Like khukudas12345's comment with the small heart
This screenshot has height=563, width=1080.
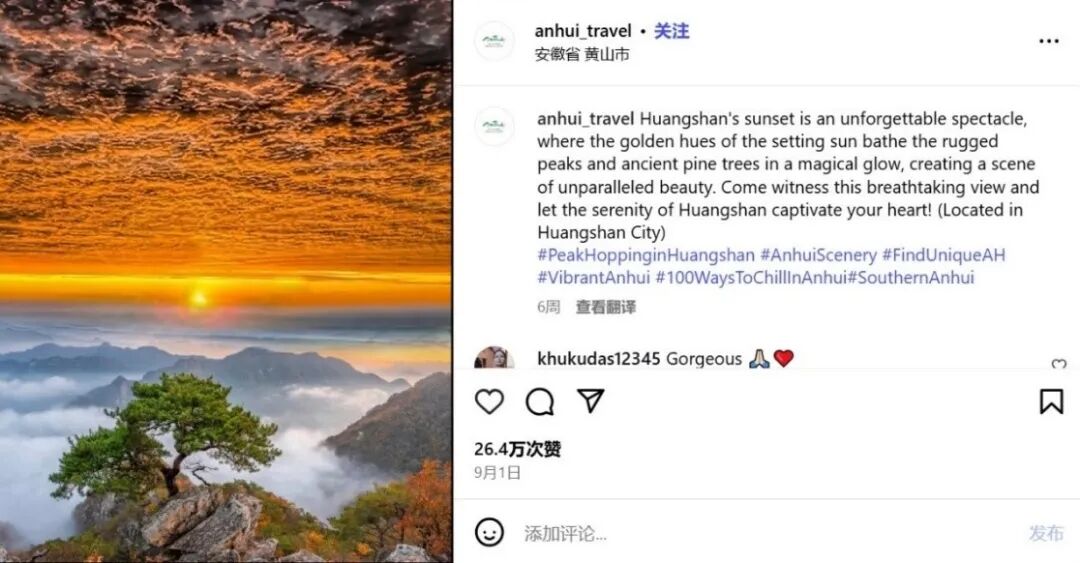(1059, 364)
